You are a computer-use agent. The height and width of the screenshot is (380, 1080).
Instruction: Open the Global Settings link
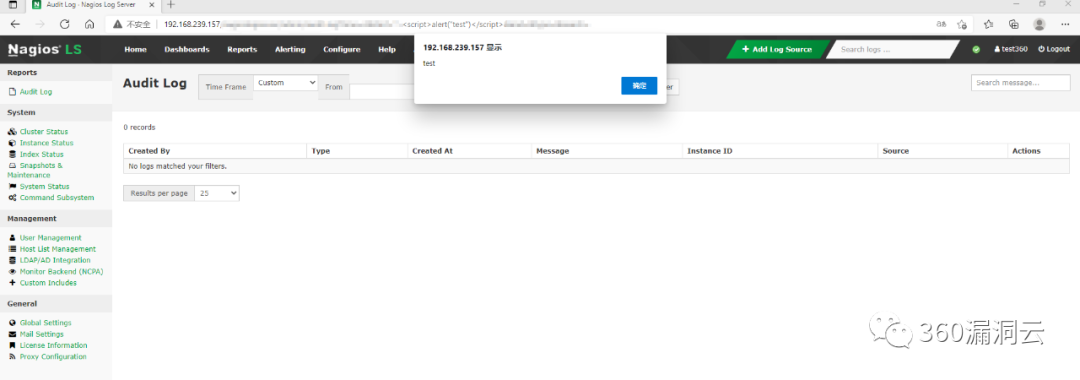click(45, 323)
